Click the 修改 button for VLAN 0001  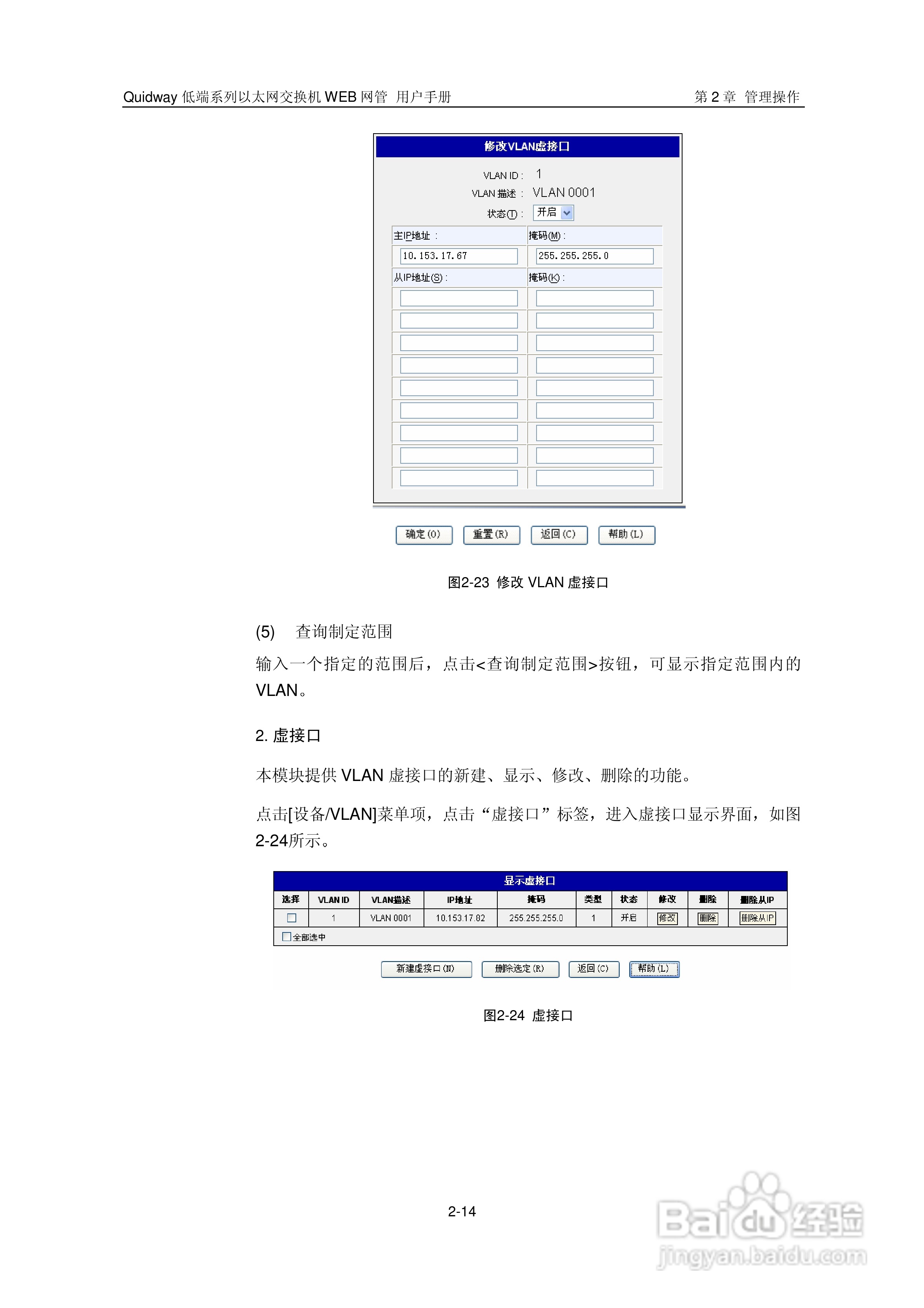(668, 918)
